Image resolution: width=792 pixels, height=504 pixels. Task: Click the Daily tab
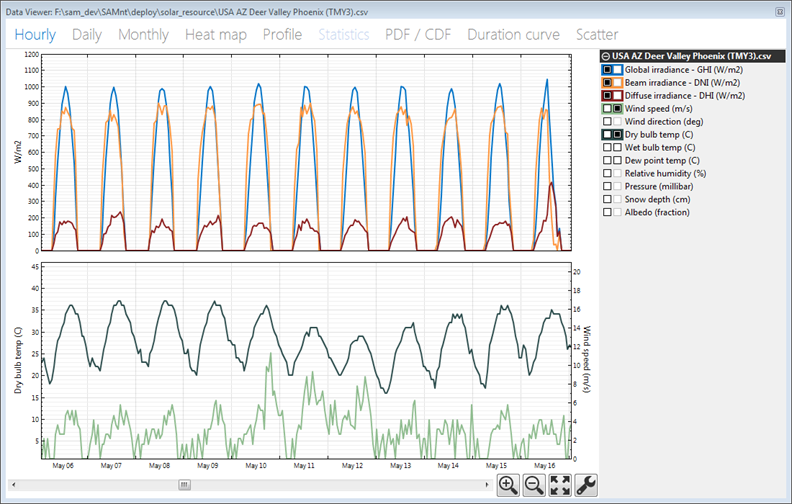click(x=87, y=34)
